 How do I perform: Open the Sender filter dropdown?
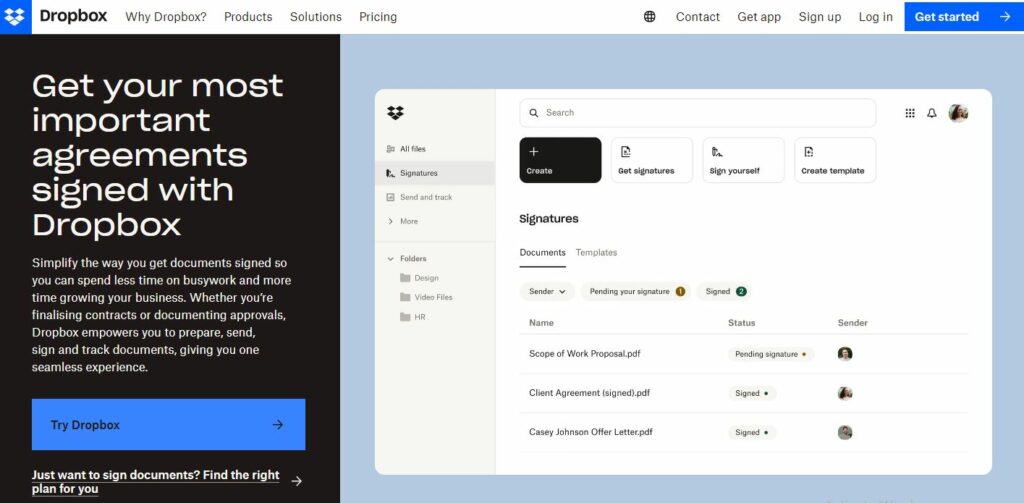[547, 291]
